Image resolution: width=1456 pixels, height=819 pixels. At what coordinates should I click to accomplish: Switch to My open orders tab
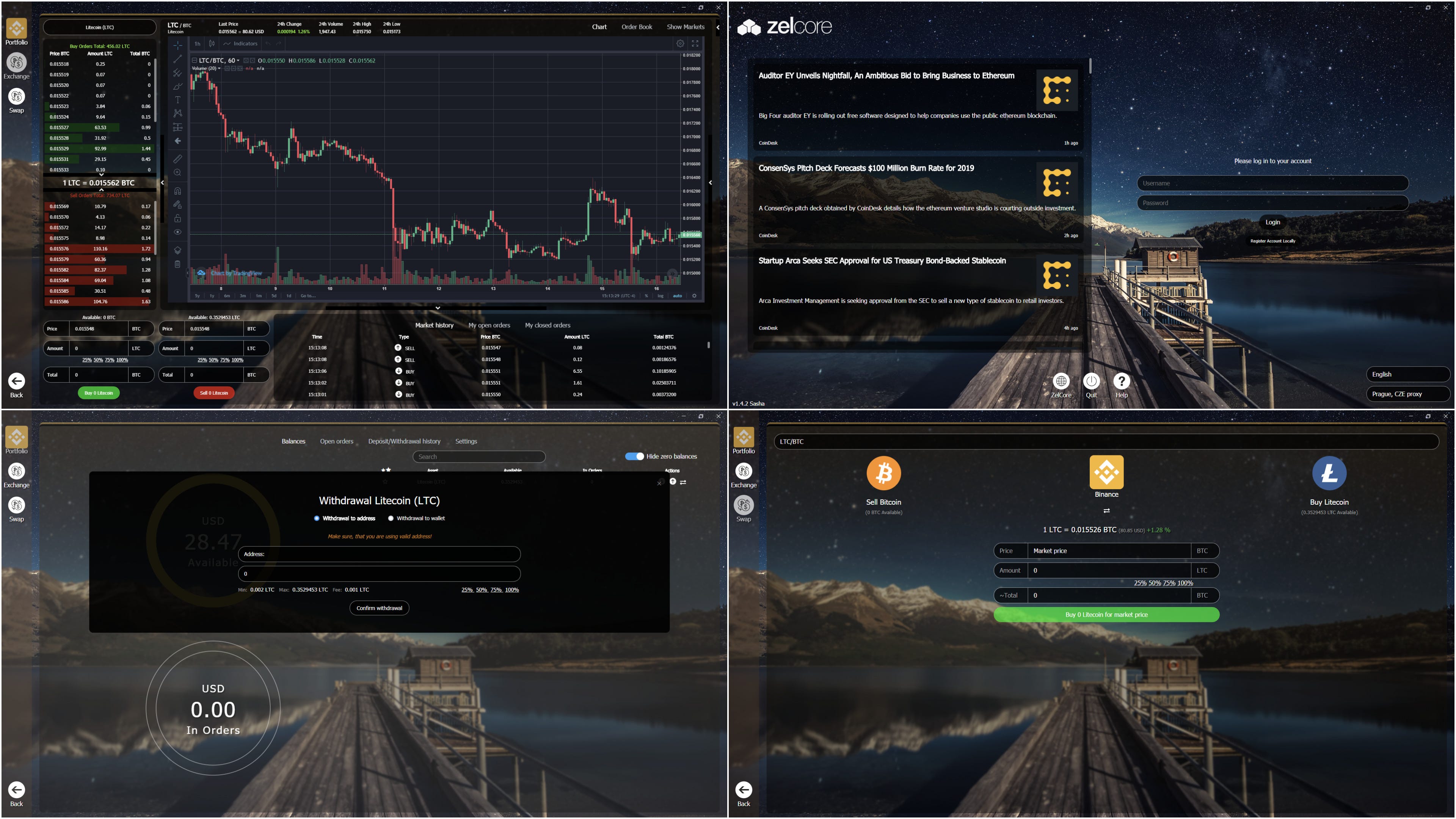(x=489, y=325)
